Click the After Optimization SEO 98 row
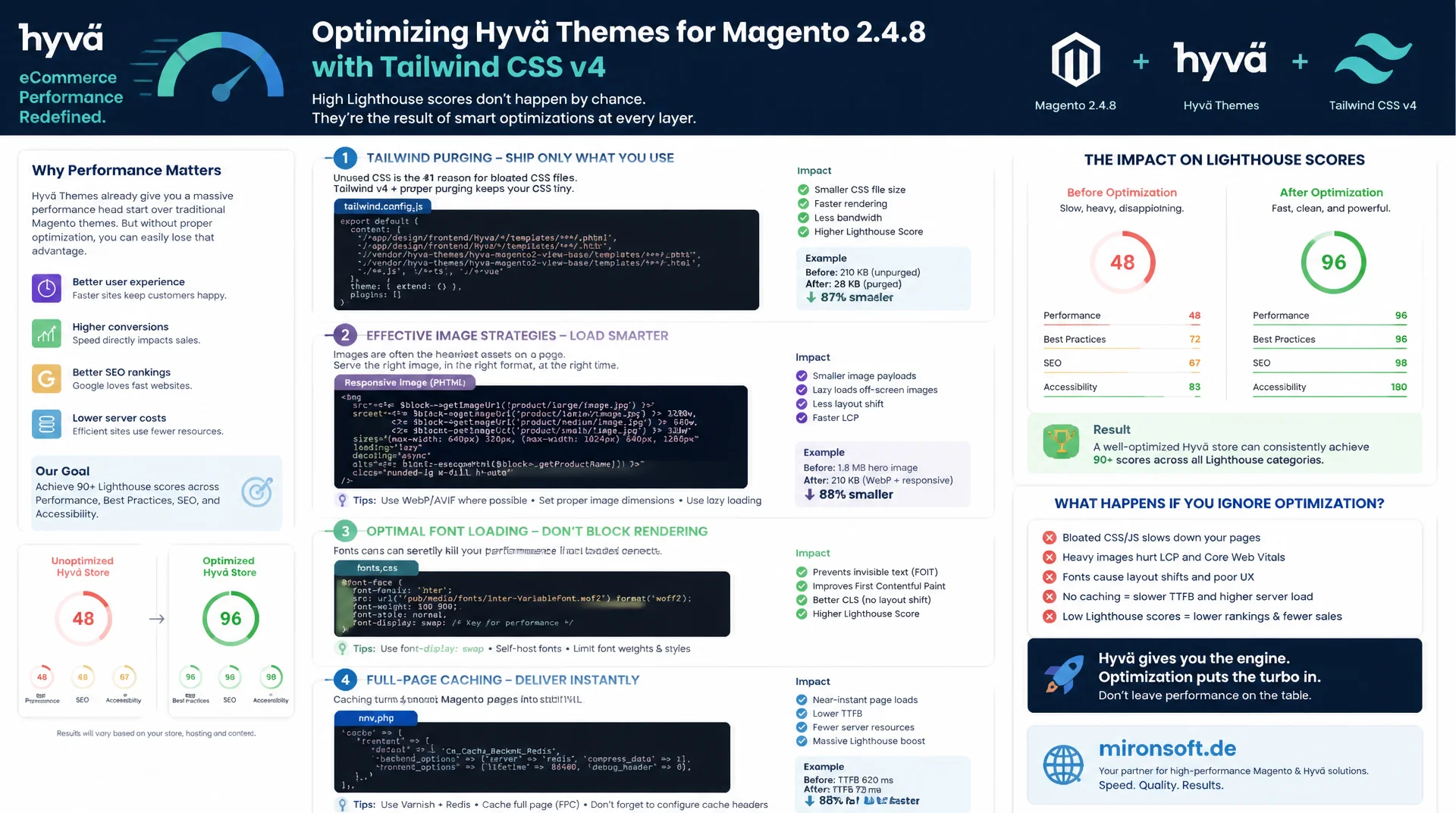Viewport: 1456px width, 813px height. click(1329, 363)
